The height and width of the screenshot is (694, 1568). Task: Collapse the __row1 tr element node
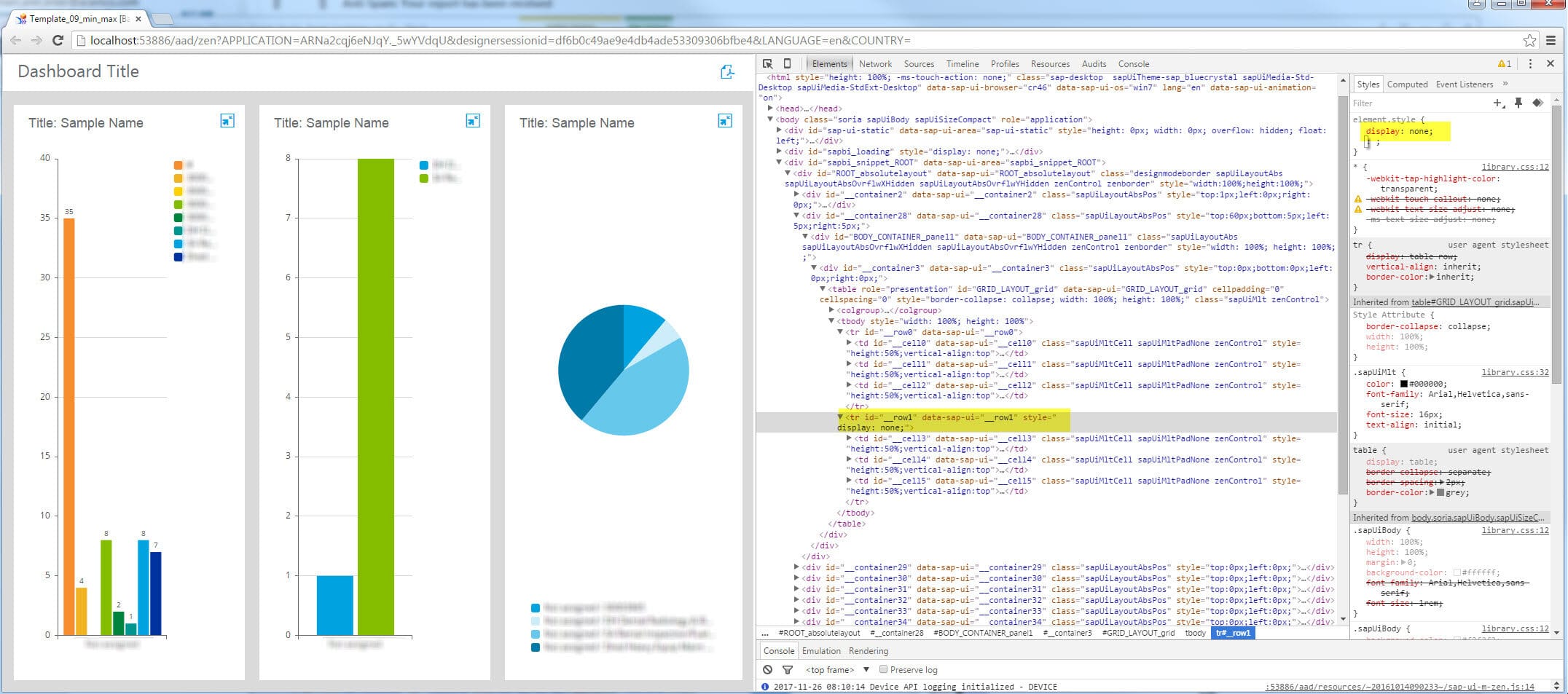pyautogui.click(x=840, y=417)
